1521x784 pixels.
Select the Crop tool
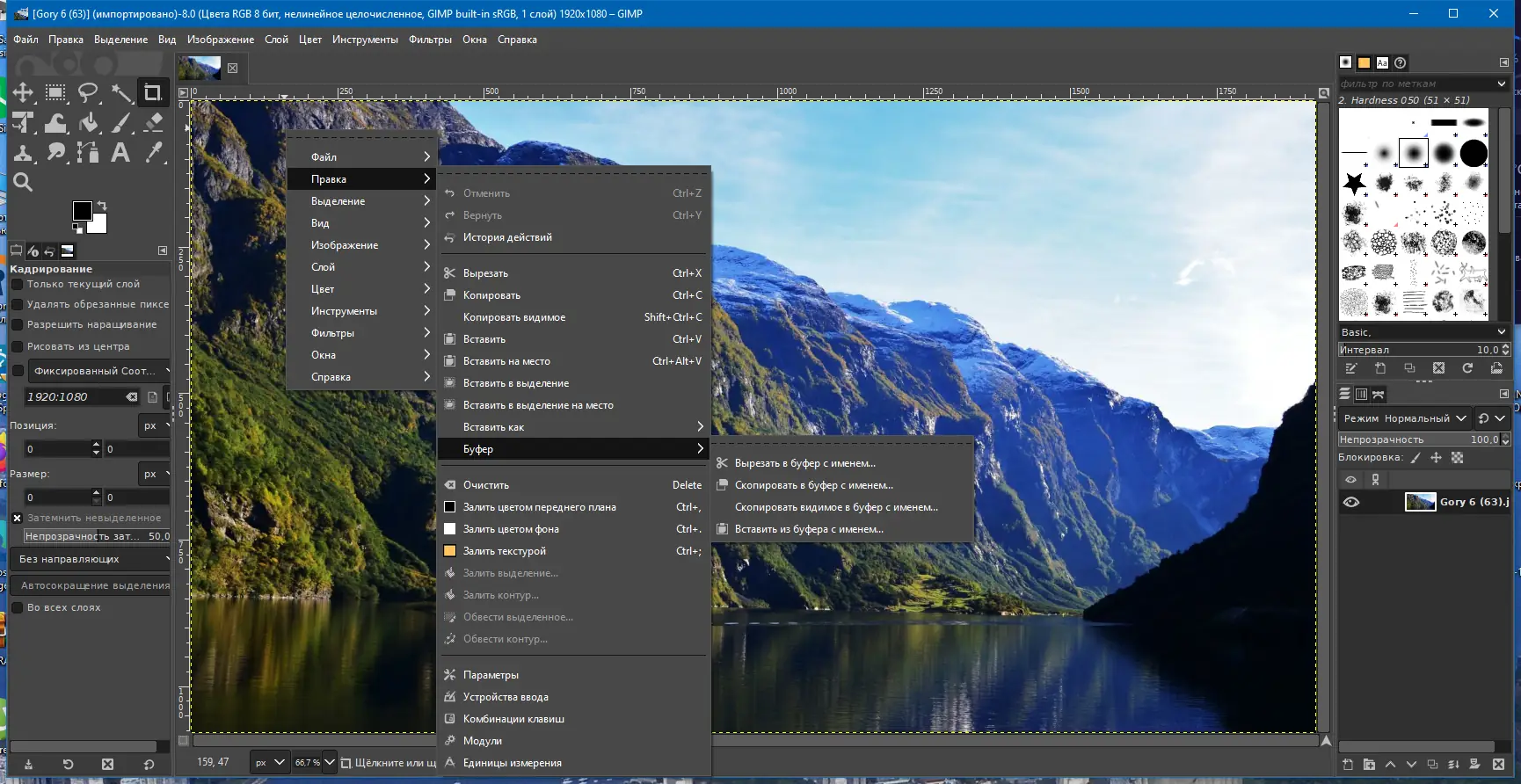tap(153, 92)
